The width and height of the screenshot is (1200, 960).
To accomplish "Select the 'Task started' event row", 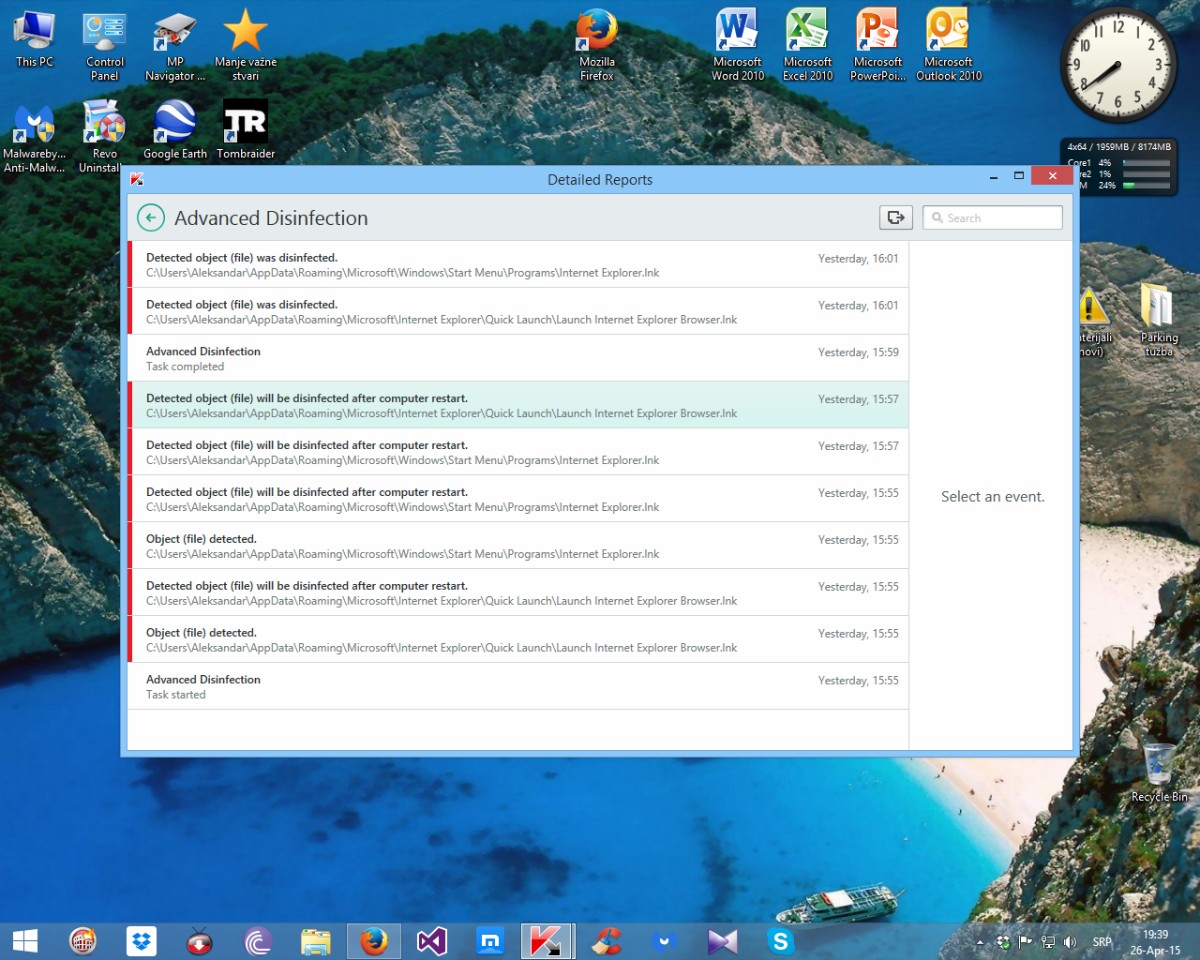I will [518, 686].
